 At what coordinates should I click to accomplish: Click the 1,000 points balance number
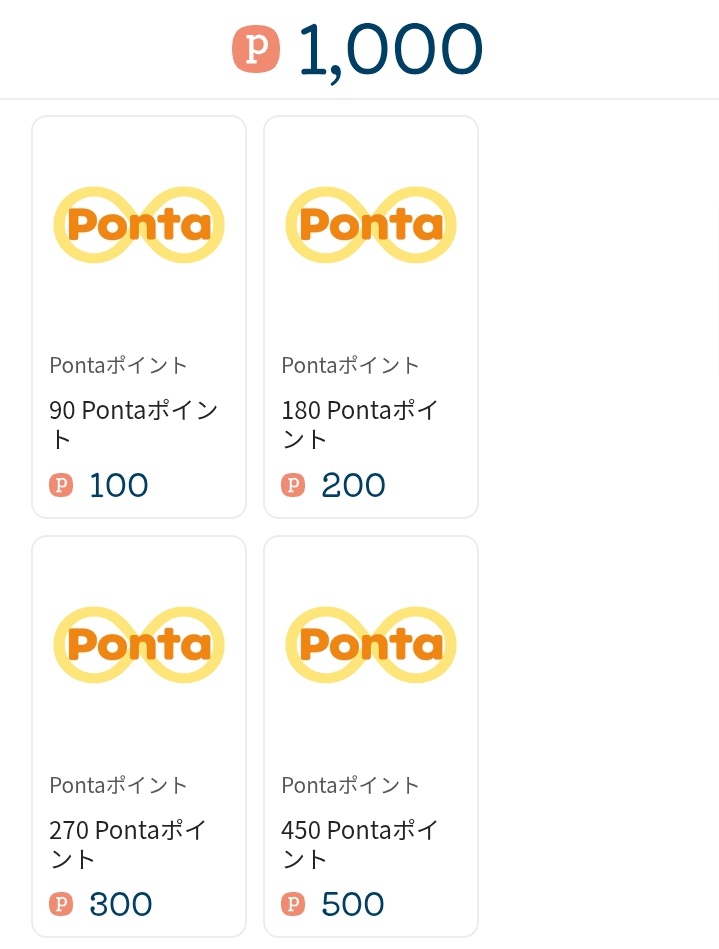coord(390,49)
